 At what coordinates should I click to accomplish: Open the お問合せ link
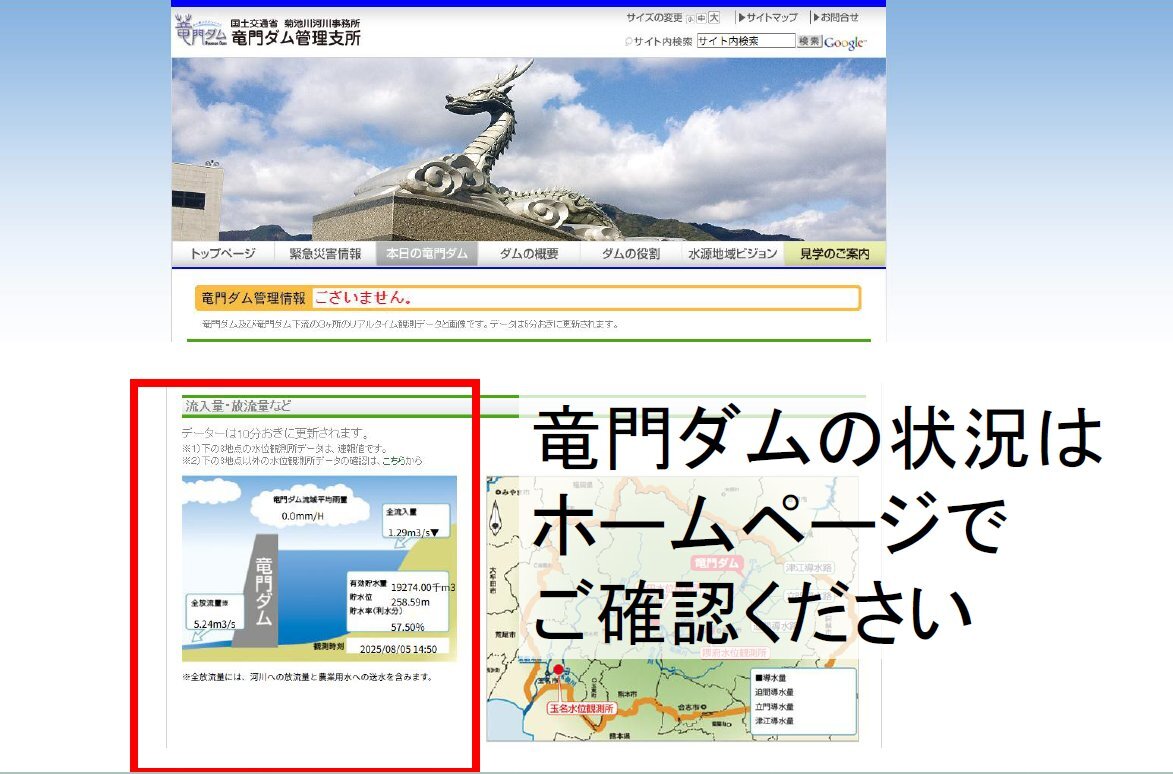tap(836, 17)
